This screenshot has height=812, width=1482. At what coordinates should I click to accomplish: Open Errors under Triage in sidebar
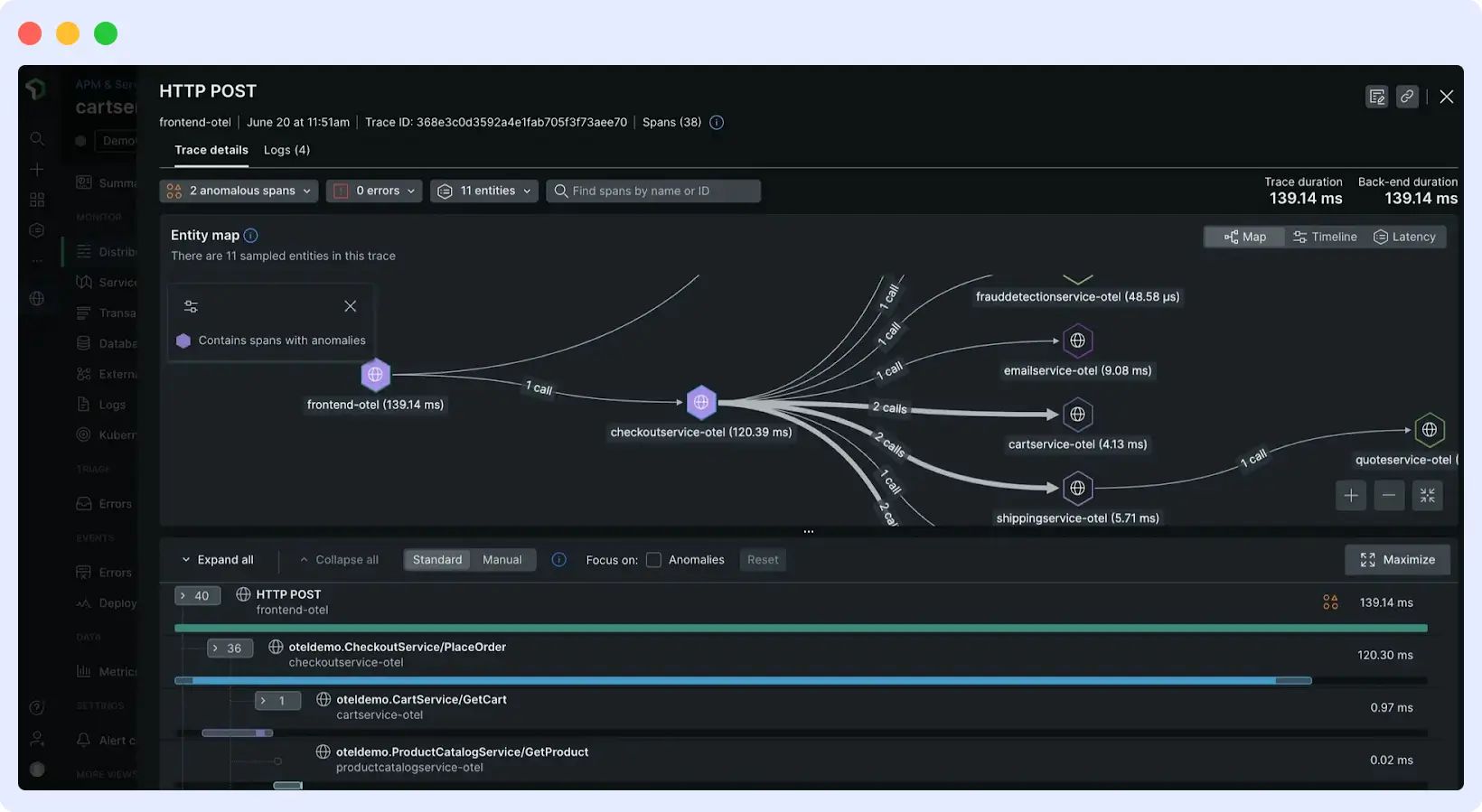pyautogui.click(x=105, y=504)
